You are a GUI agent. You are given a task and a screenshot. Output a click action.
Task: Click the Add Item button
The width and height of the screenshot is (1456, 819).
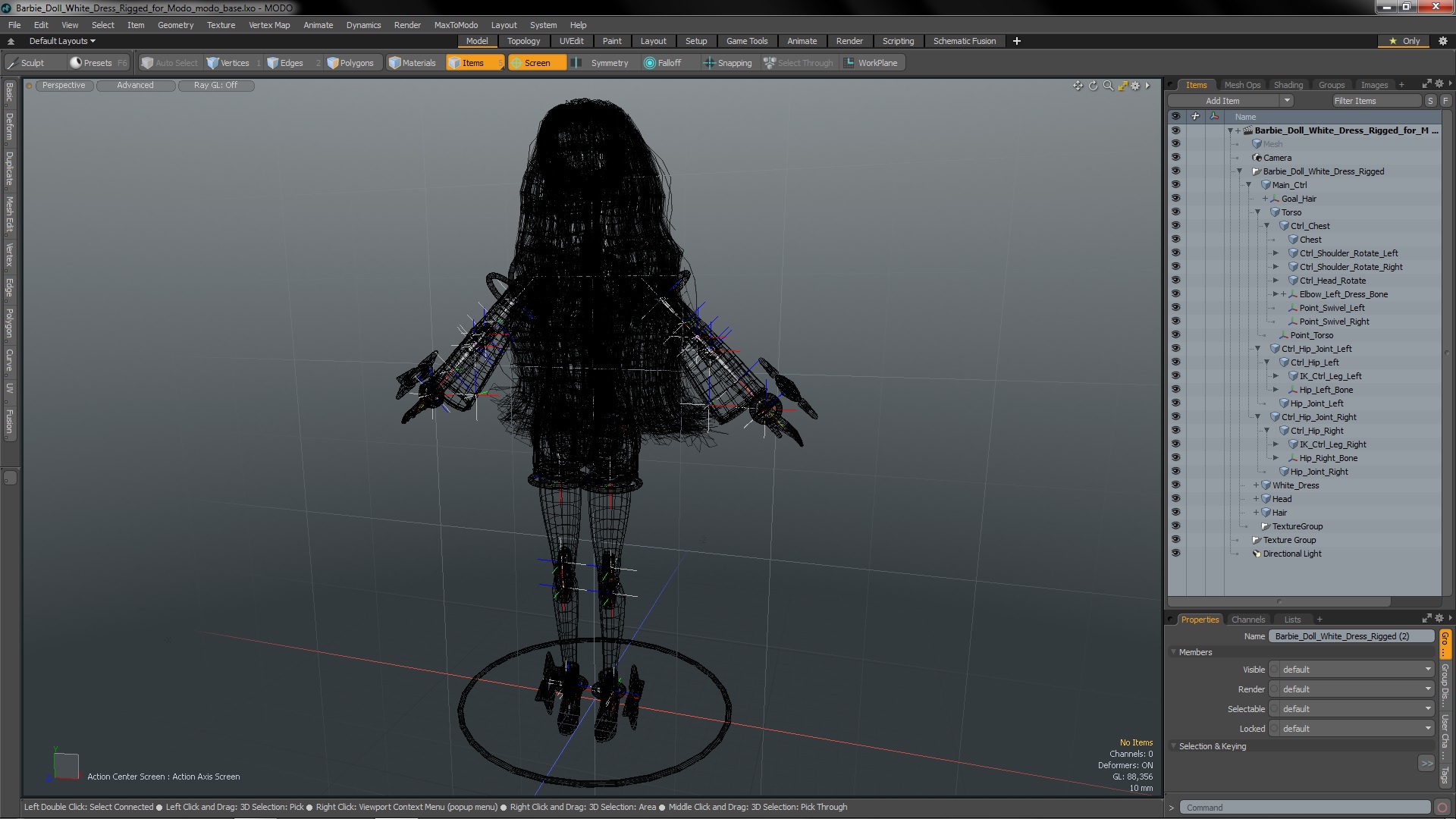(x=1223, y=101)
